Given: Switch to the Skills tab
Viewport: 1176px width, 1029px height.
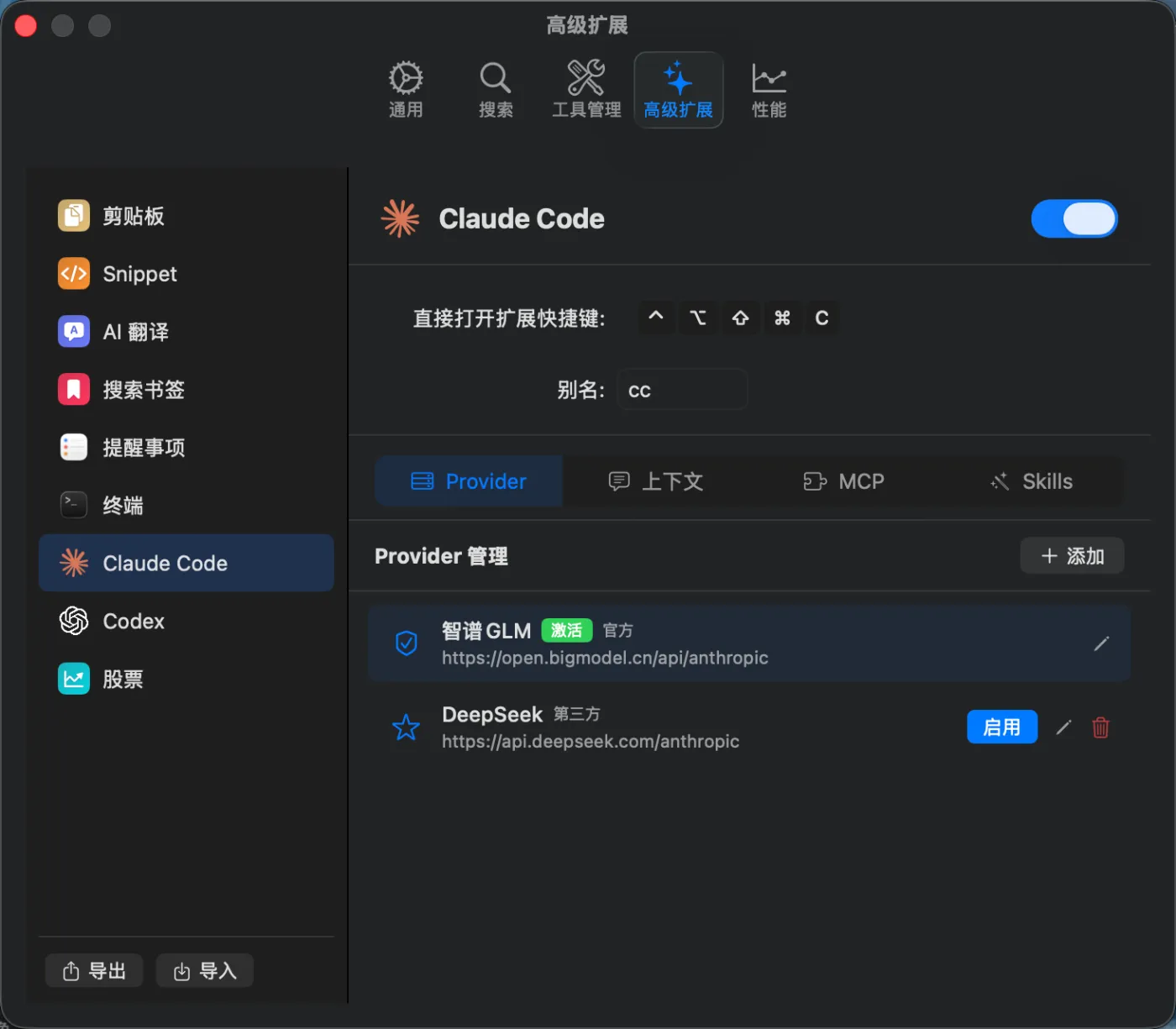Looking at the screenshot, I should (1031, 481).
